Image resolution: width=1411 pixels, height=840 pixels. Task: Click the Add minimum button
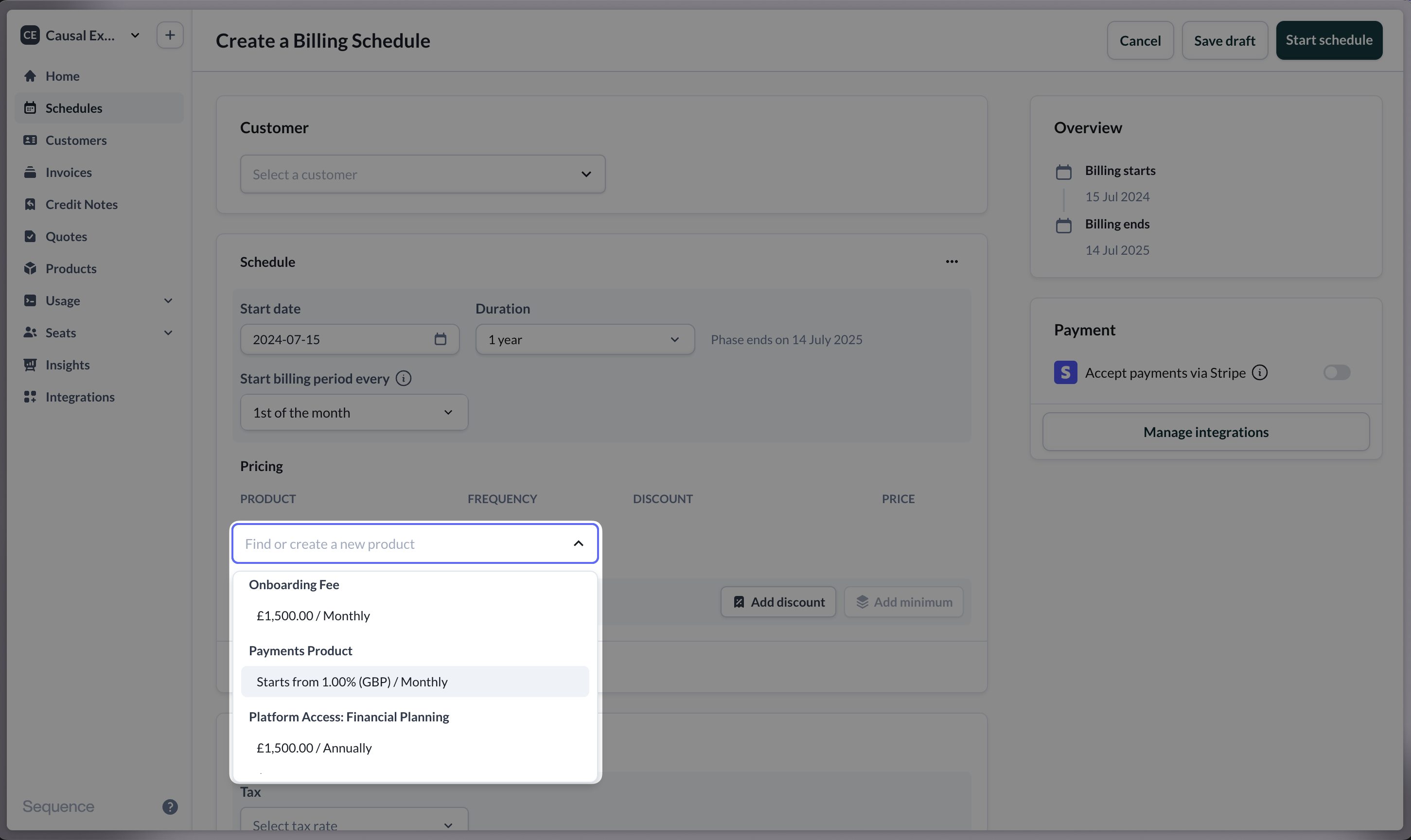tap(903, 602)
